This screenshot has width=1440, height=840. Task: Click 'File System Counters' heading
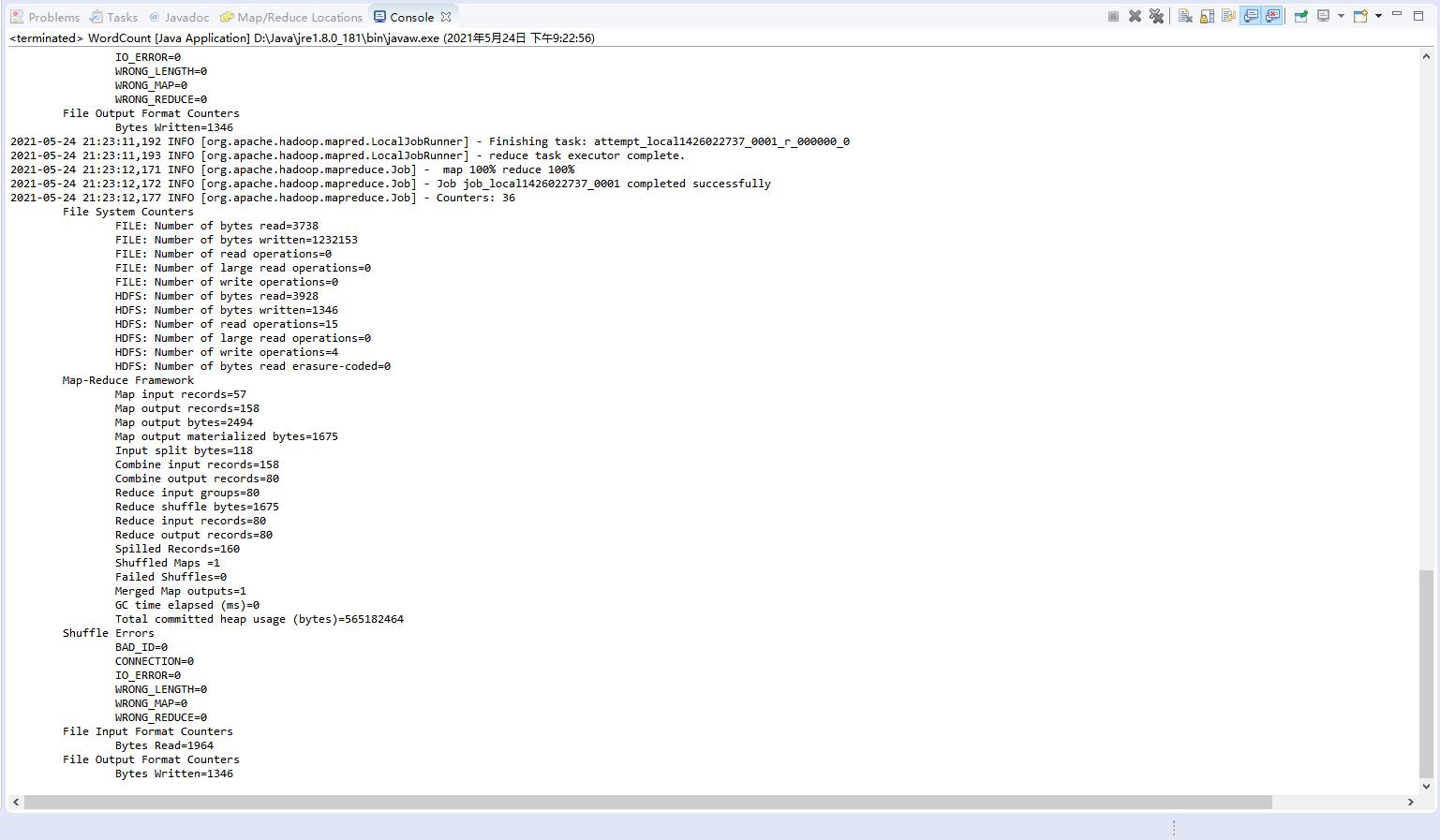(x=128, y=212)
